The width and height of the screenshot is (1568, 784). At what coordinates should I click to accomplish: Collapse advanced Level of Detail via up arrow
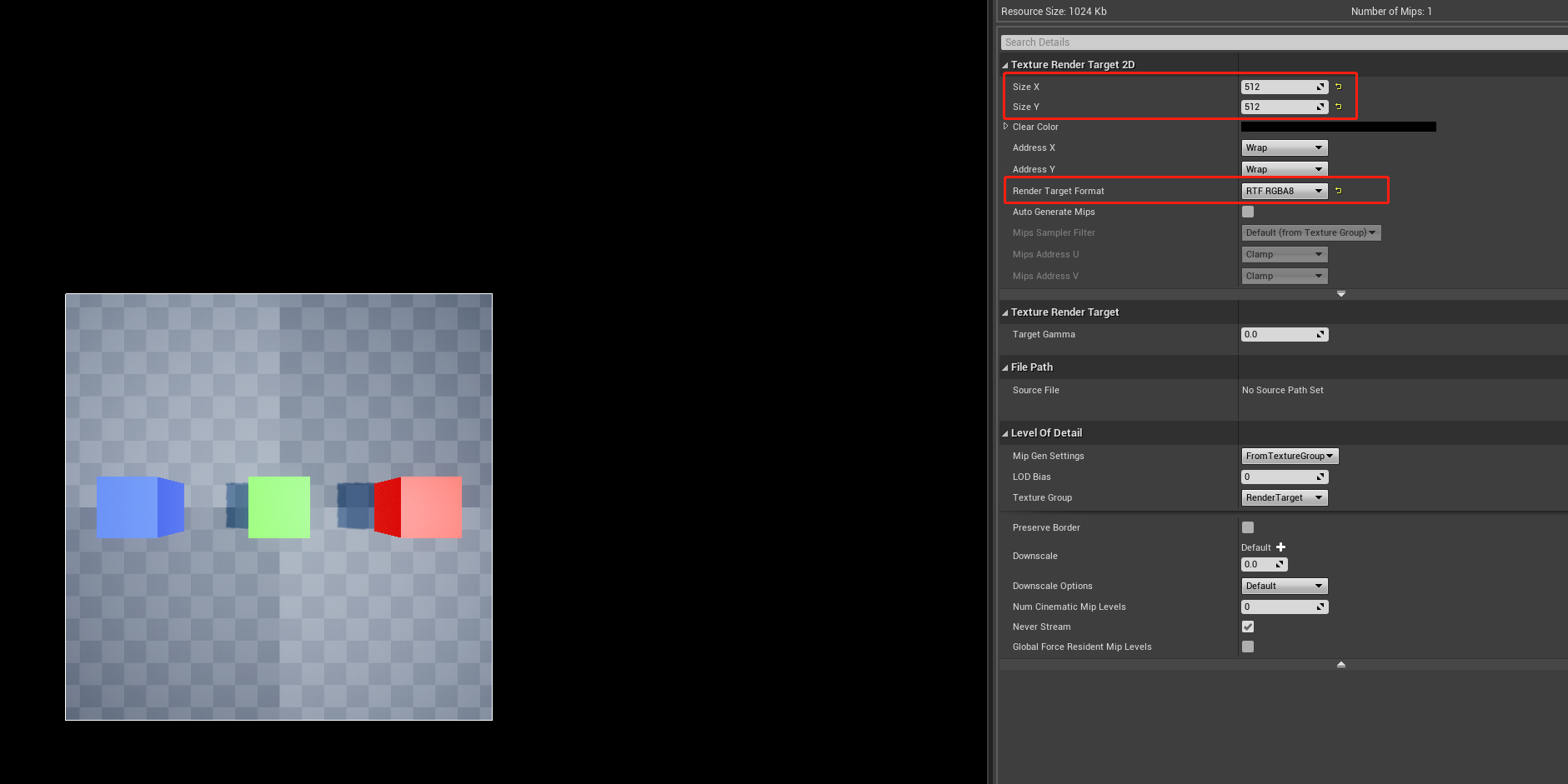click(x=1340, y=663)
